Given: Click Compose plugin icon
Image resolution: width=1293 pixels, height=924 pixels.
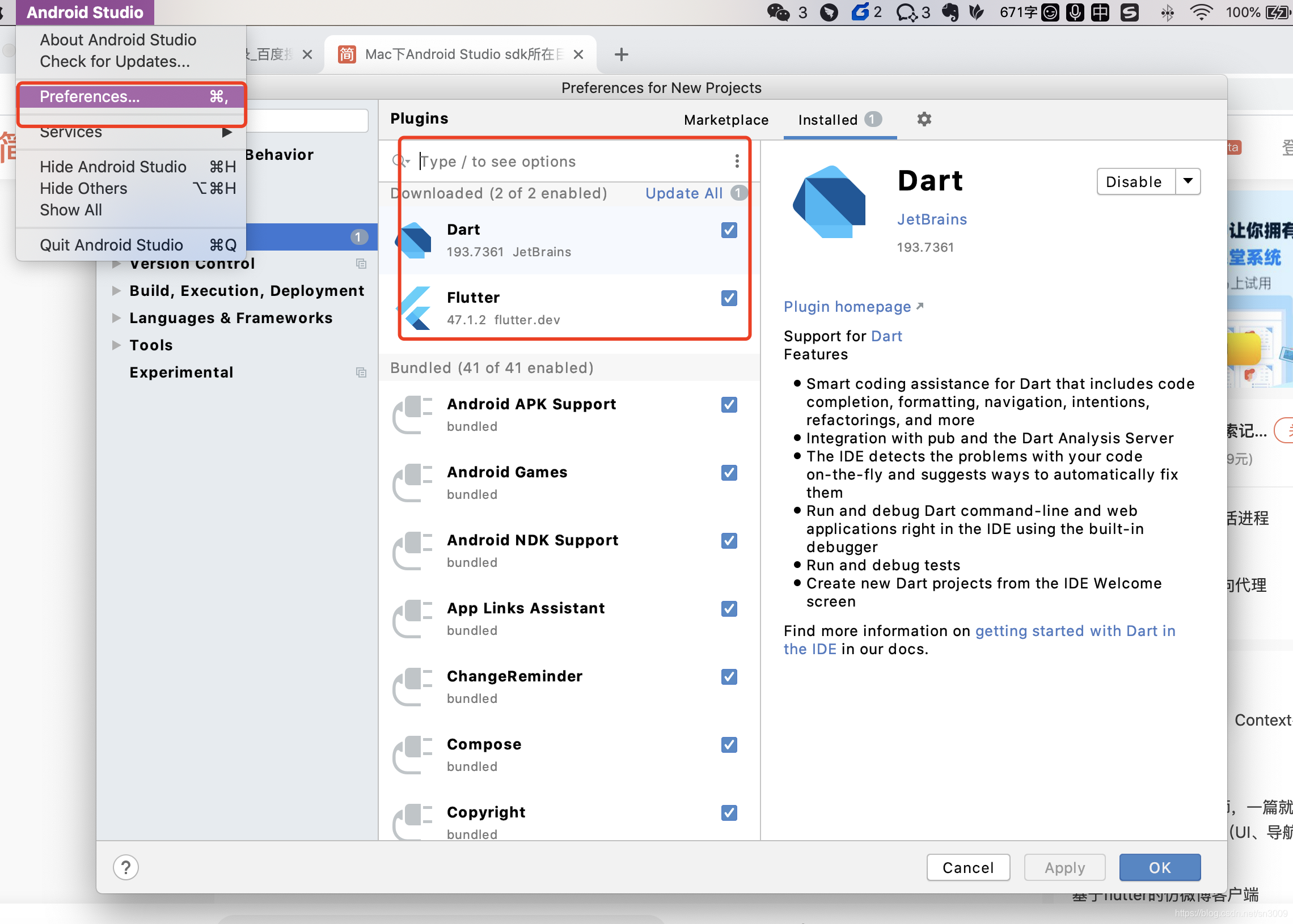Looking at the screenshot, I should [x=413, y=755].
